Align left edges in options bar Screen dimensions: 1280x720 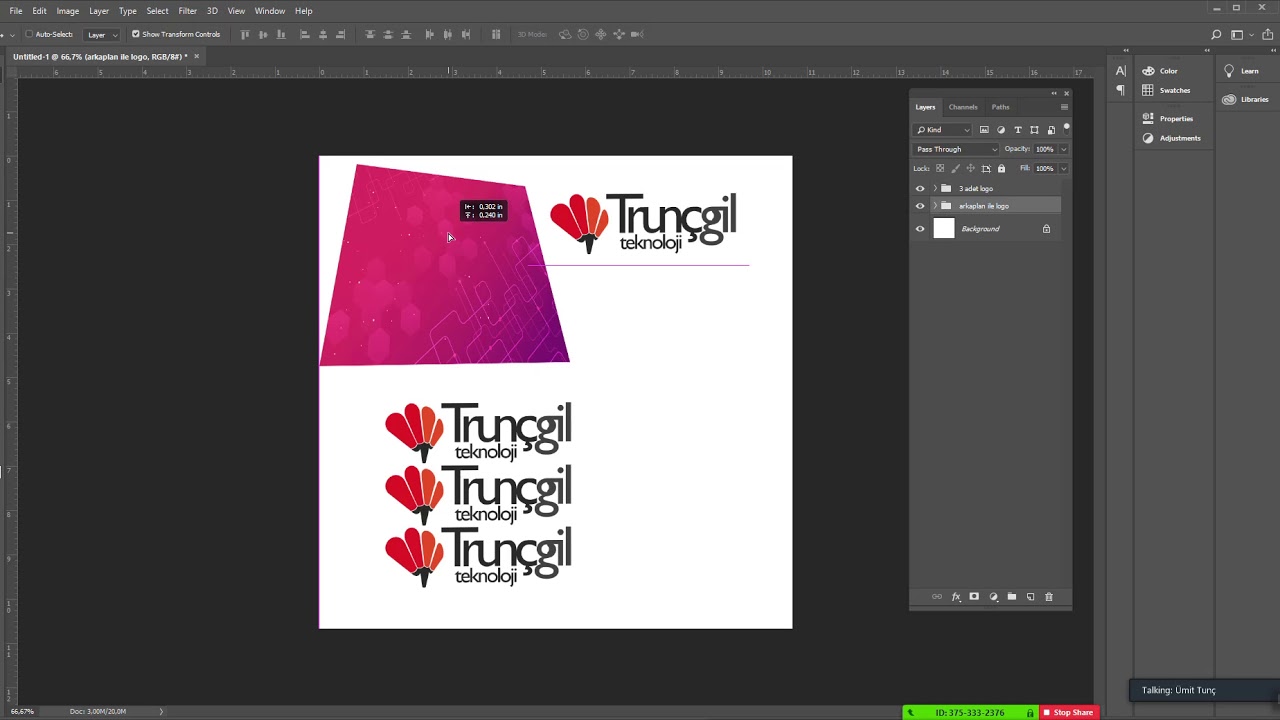(305, 34)
